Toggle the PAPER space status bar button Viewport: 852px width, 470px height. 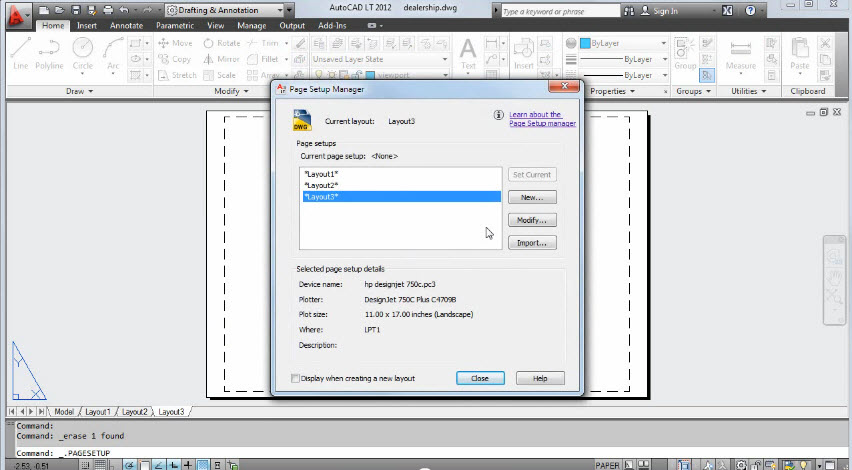click(x=607, y=465)
